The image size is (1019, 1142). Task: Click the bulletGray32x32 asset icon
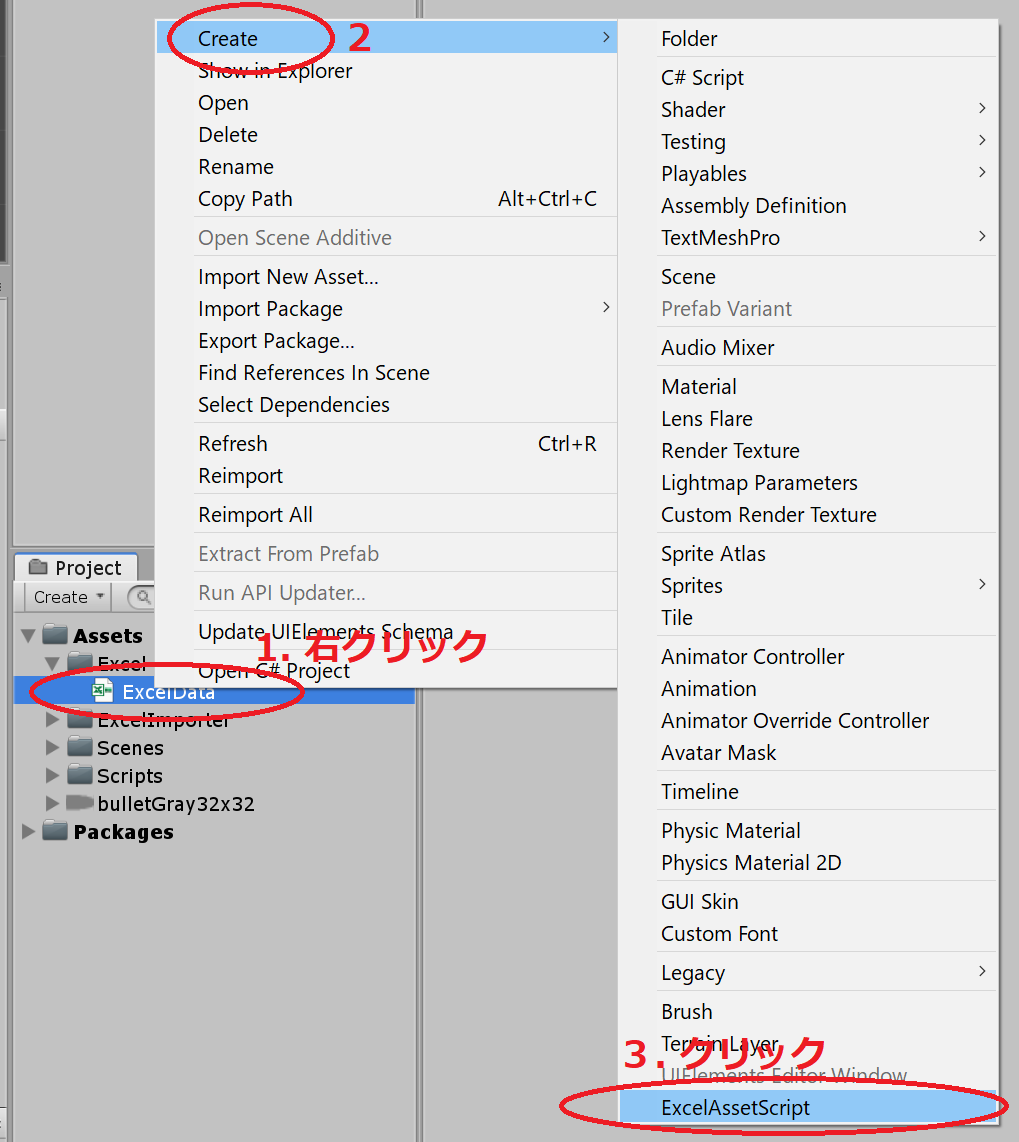coord(80,803)
